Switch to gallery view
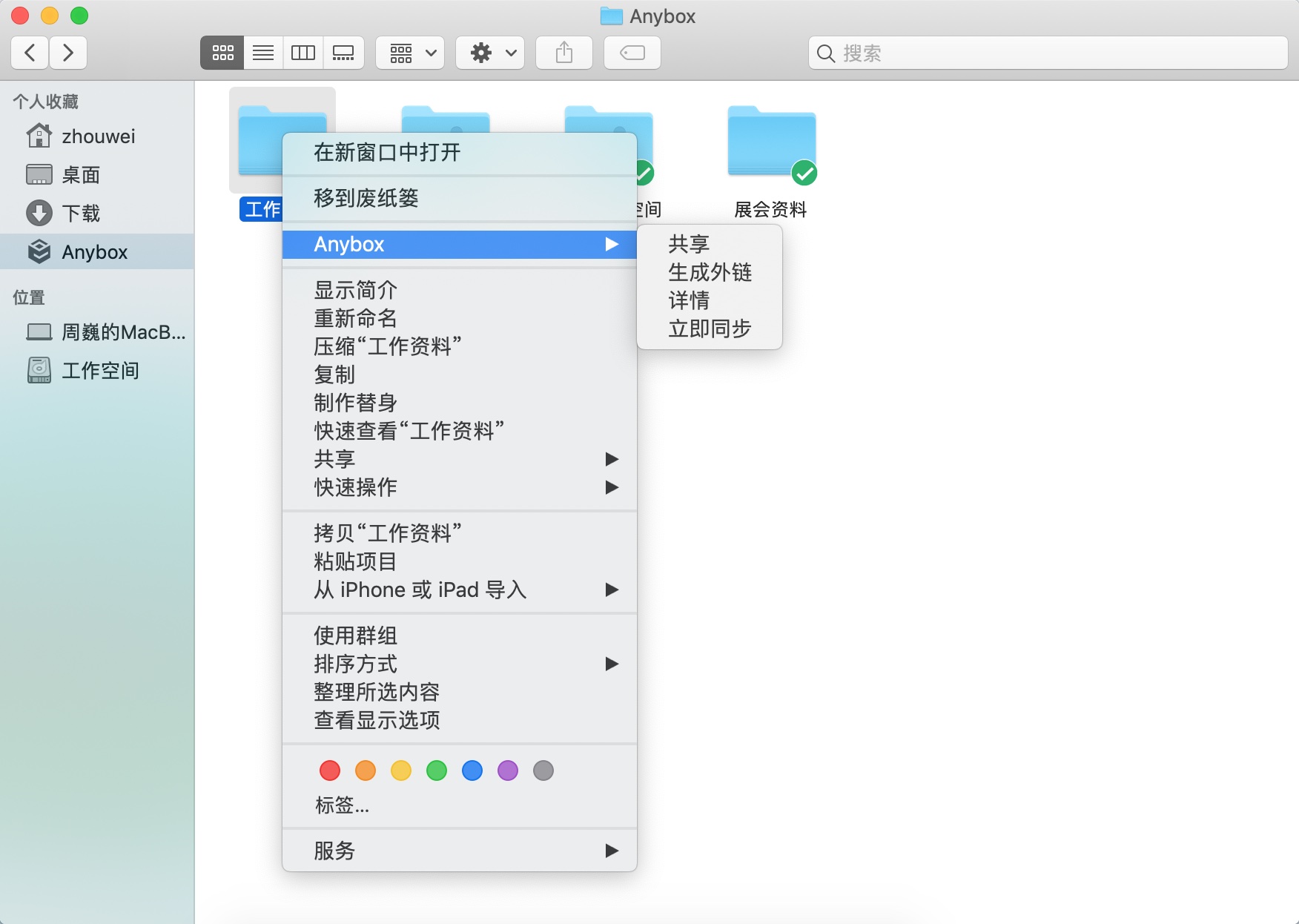Viewport: 1299px width, 924px height. (x=343, y=53)
